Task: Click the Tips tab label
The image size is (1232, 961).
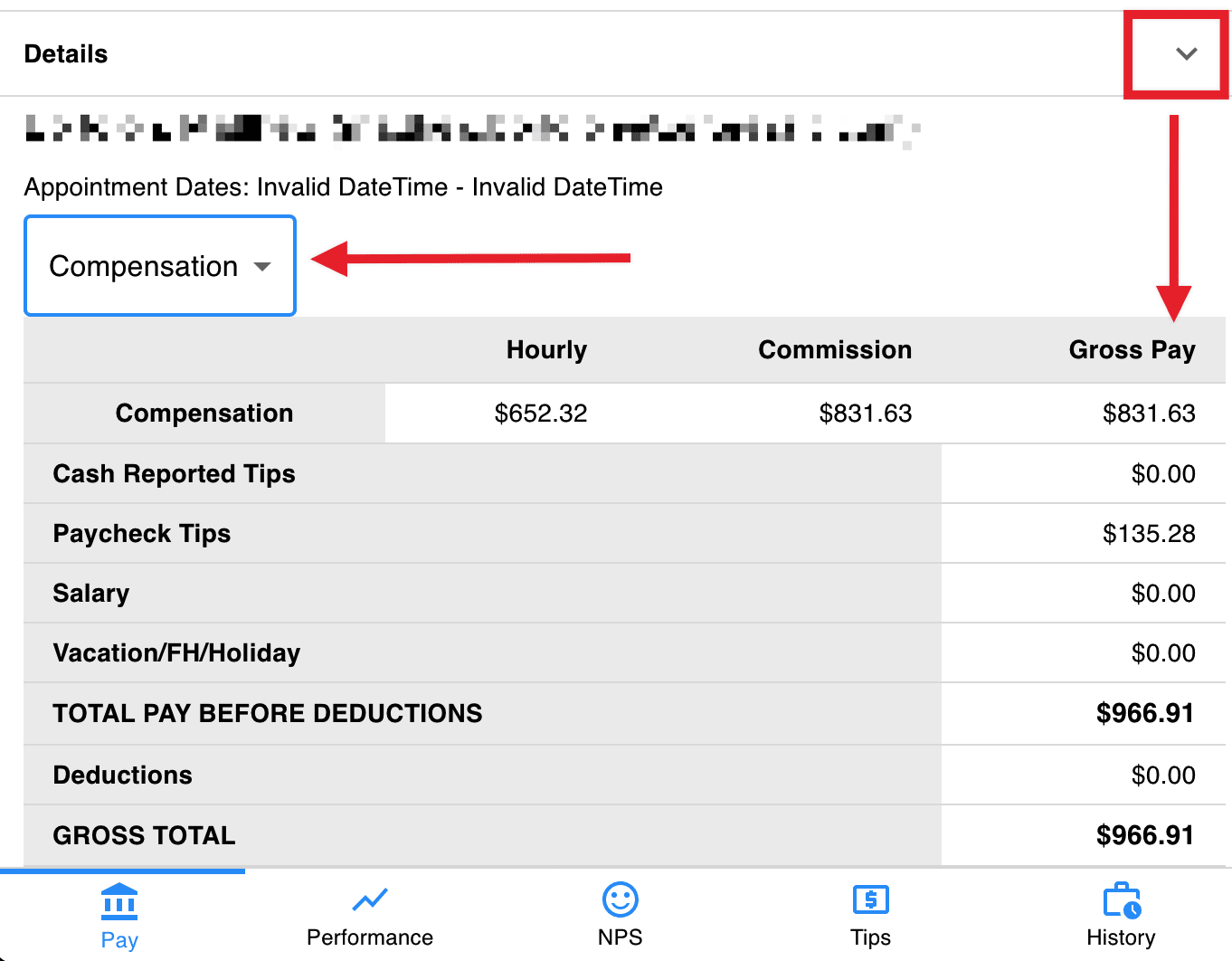Action: 871,937
